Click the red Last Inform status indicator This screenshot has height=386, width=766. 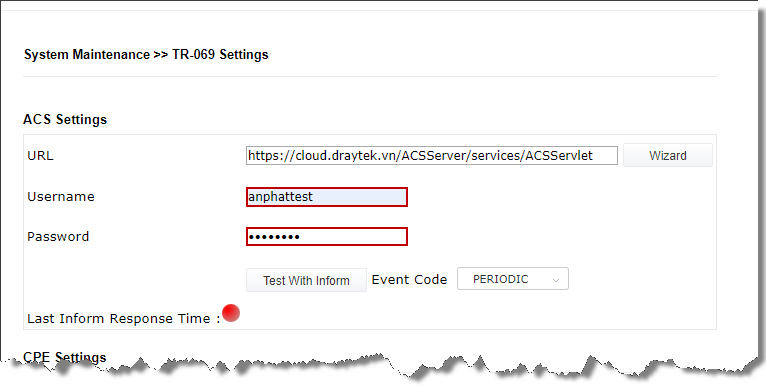click(x=231, y=313)
